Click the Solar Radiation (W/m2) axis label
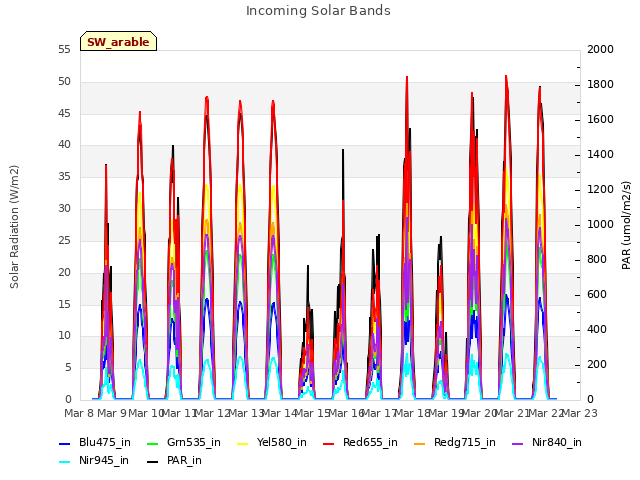This screenshot has height=480, width=640. pyautogui.click(x=14, y=227)
